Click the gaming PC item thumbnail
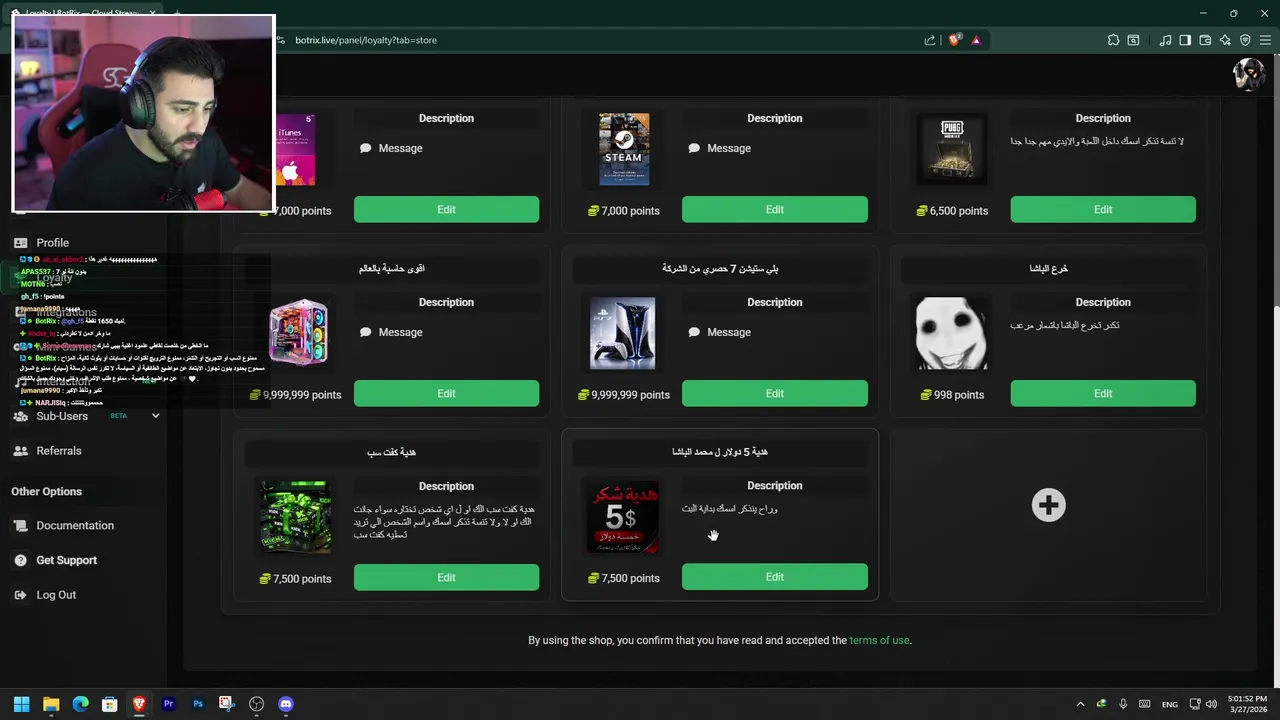1280x720 pixels. [298, 333]
